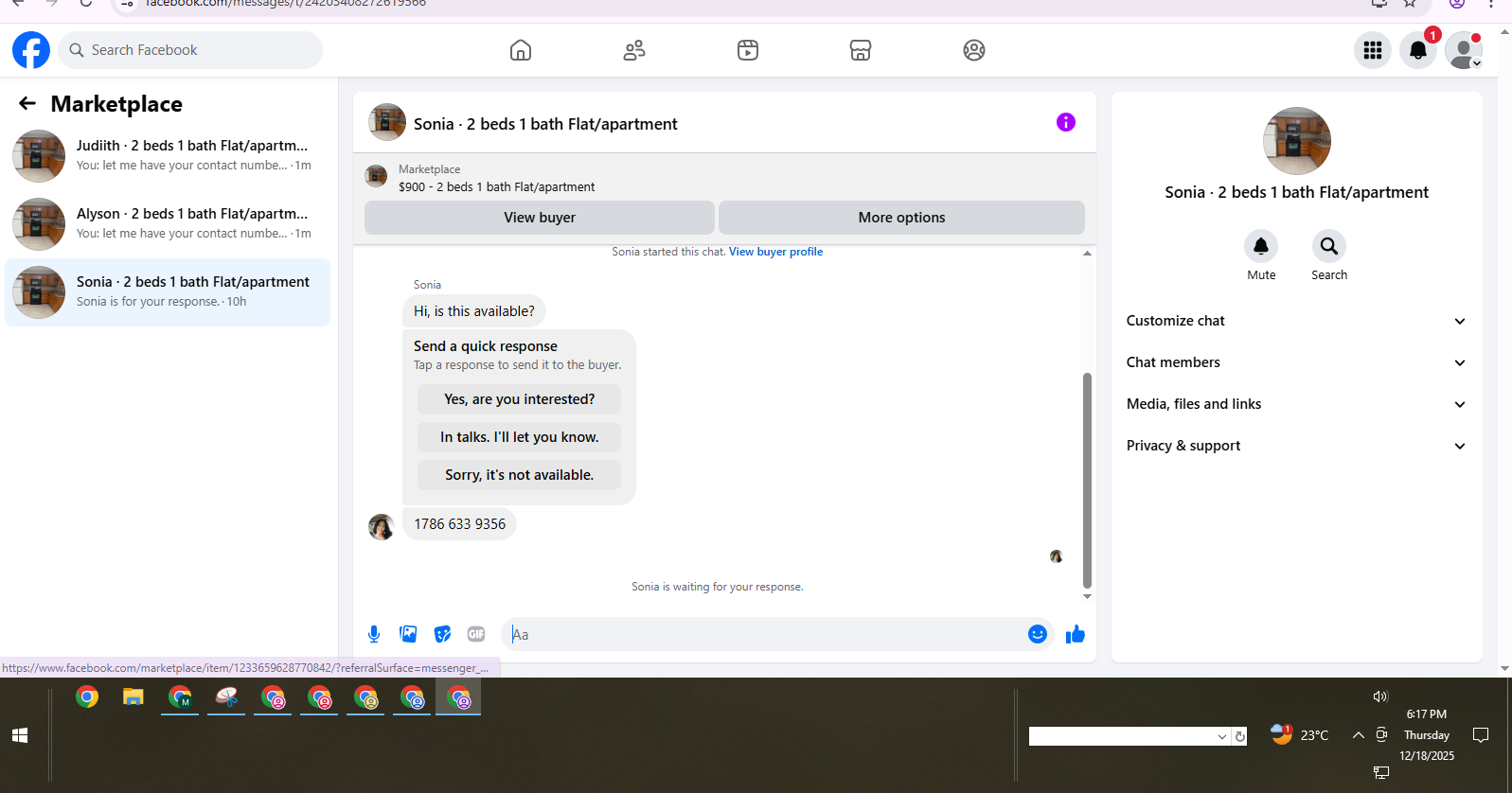Open the volume speaker icon in tray

coord(1380,696)
